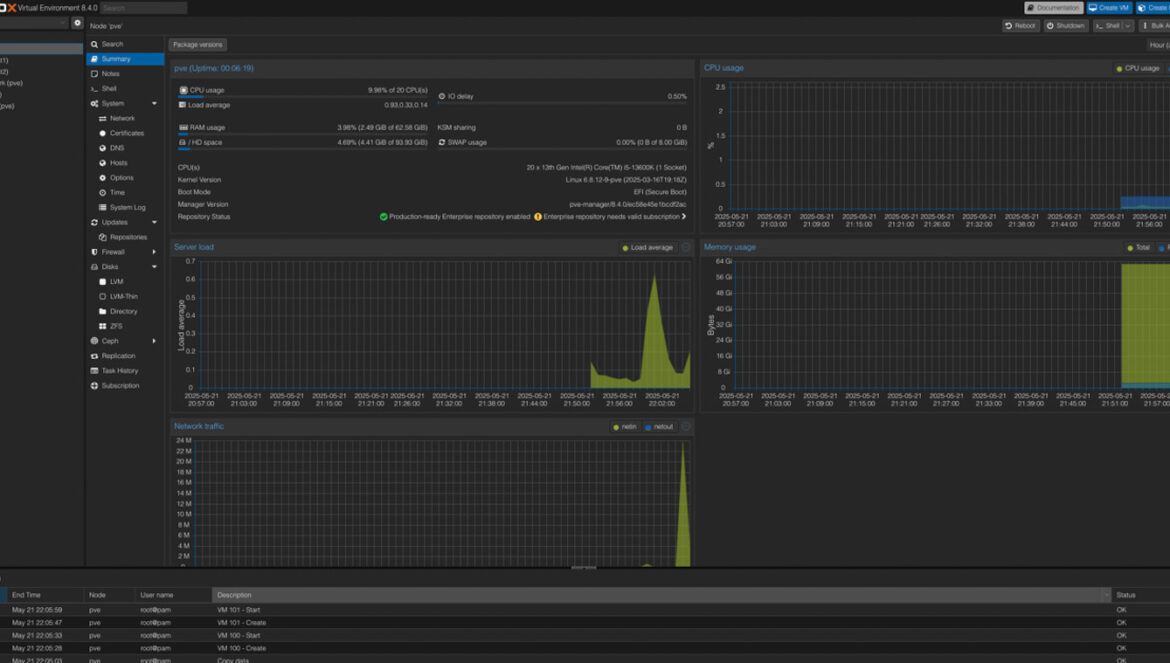Open the Replication page in the sidebar
1170x663 pixels.
(x=118, y=356)
